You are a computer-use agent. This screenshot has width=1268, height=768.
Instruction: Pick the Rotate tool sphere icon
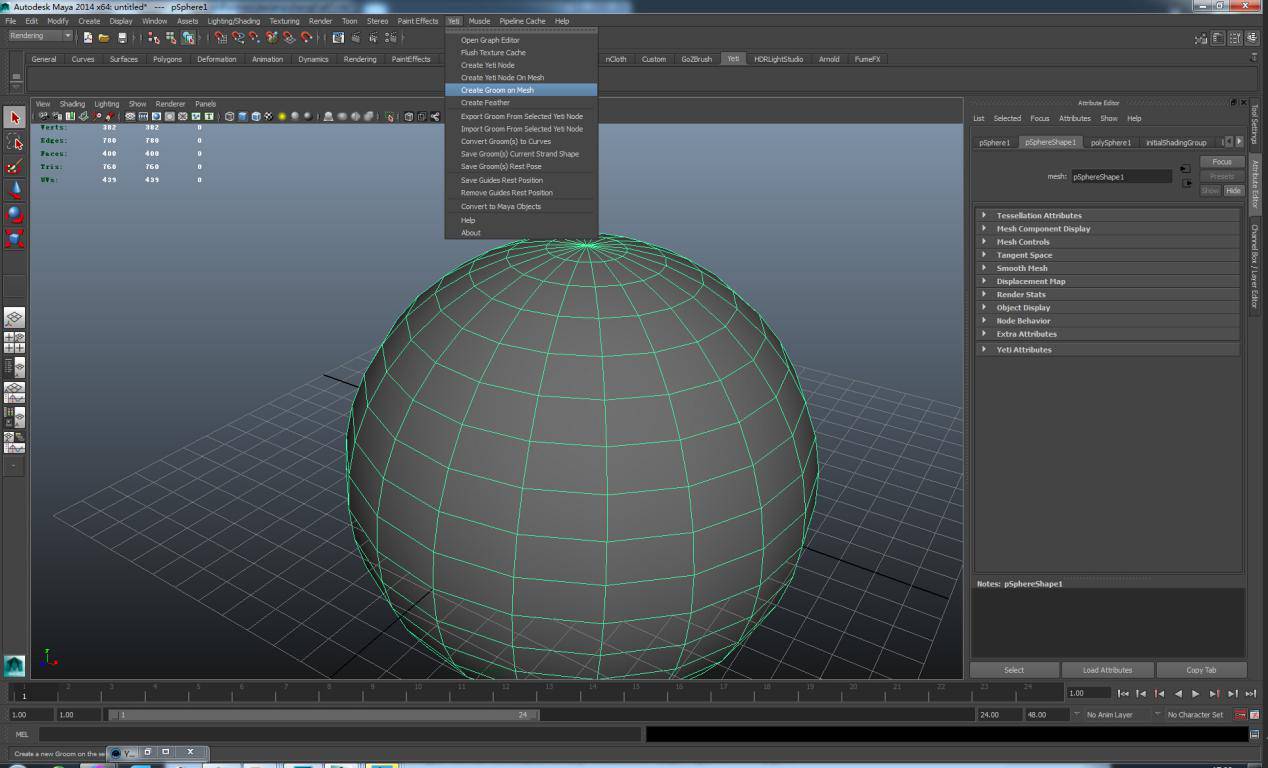(x=15, y=214)
